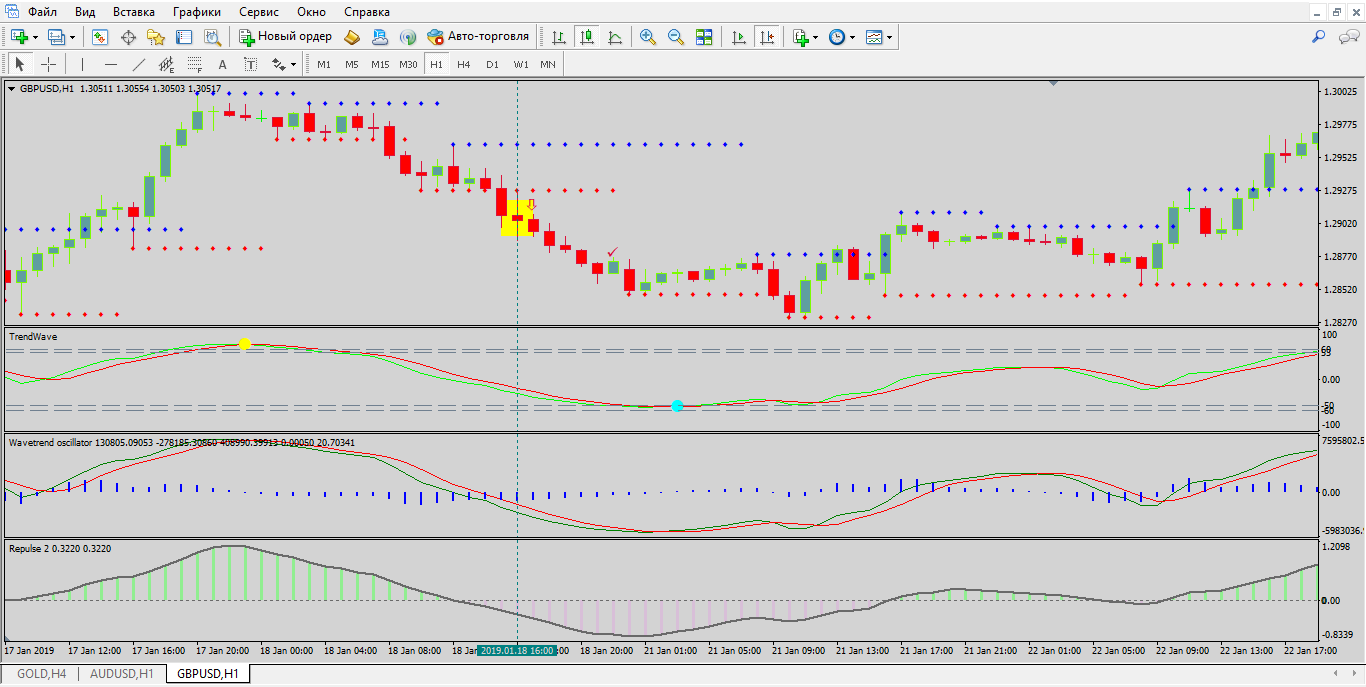Open the periods clock icon
Viewport: 1366px width, 687px height.
coord(837,37)
